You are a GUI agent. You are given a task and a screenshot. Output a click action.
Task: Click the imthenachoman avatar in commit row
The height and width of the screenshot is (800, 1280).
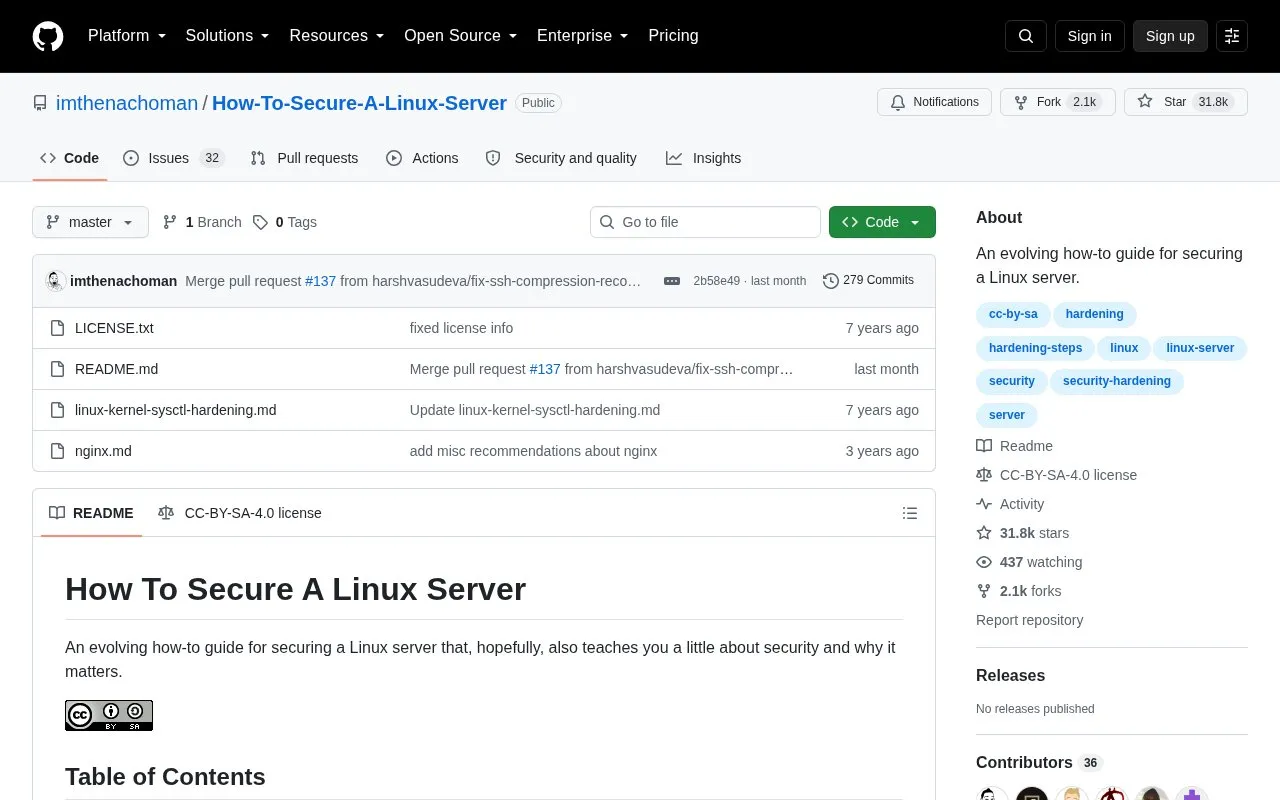[x=56, y=281]
